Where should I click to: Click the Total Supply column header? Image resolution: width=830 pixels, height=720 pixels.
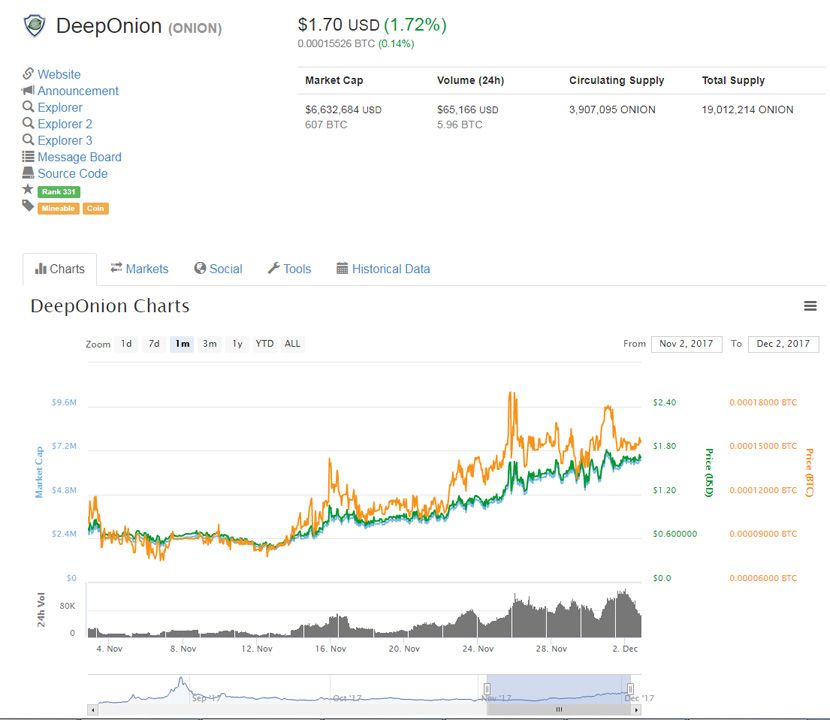tap(733, 80)
